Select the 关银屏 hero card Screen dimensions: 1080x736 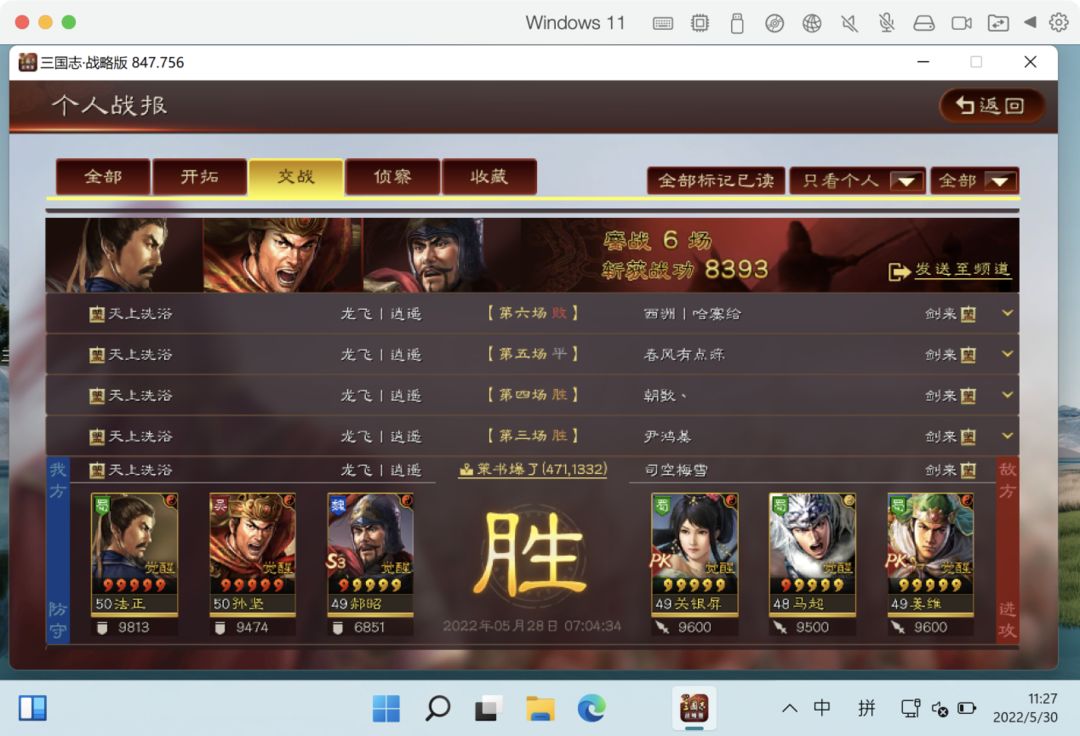tap(694, 554)
